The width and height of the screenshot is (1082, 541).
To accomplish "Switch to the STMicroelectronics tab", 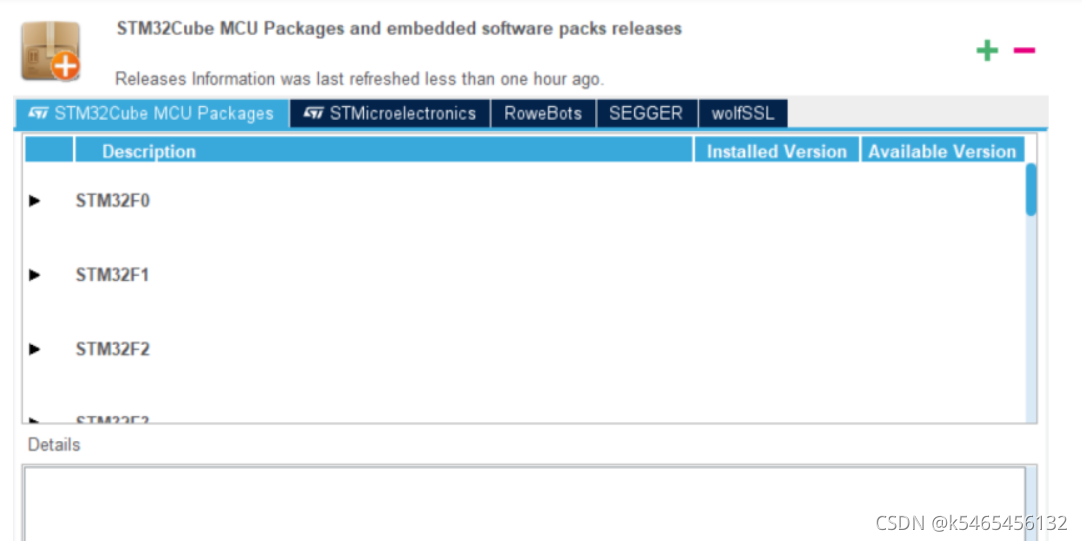I will pyautogui.click(x=390, y=113).
